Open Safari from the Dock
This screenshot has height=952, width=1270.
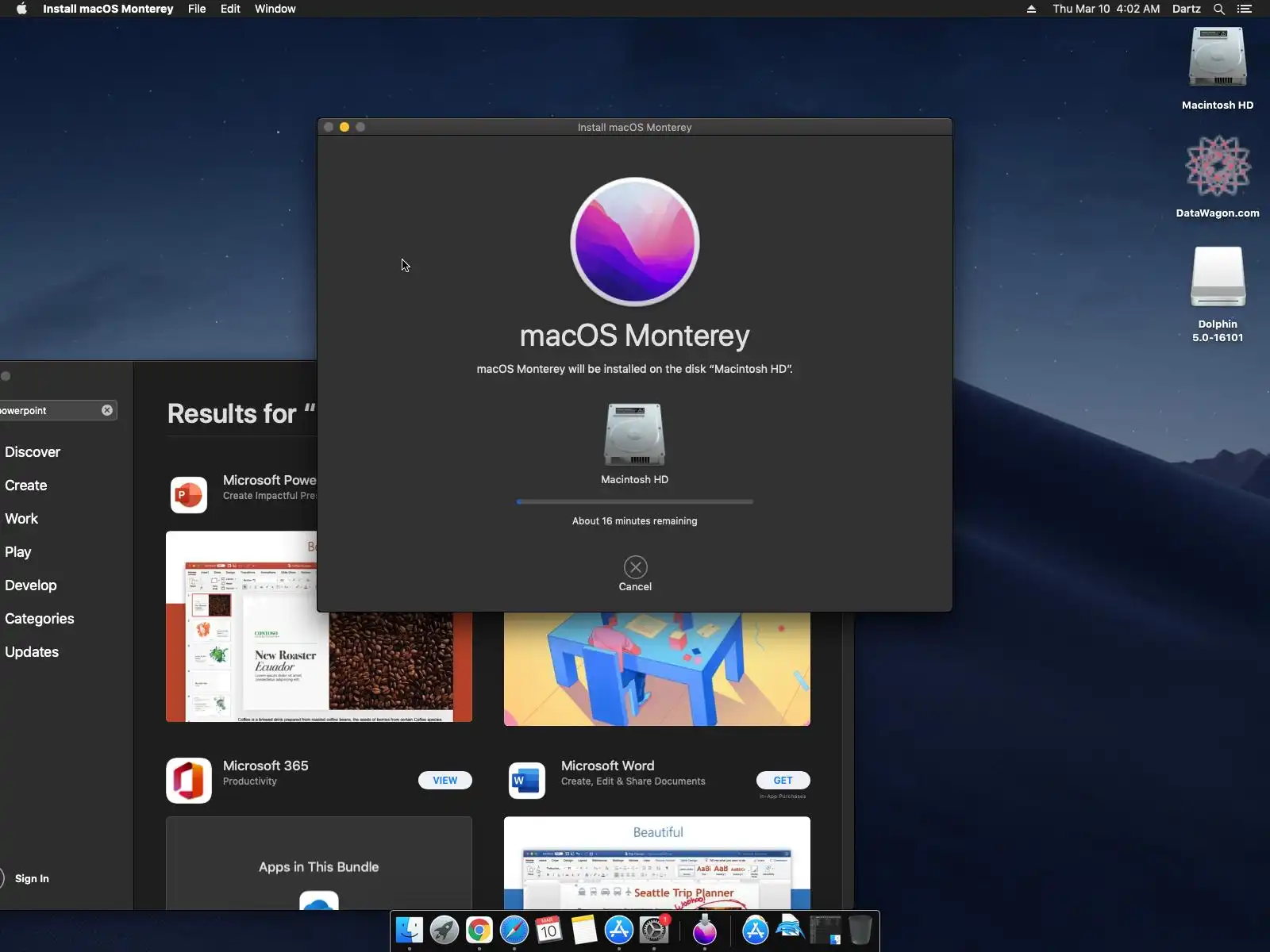pyautogui.click(x=514, y=930)
